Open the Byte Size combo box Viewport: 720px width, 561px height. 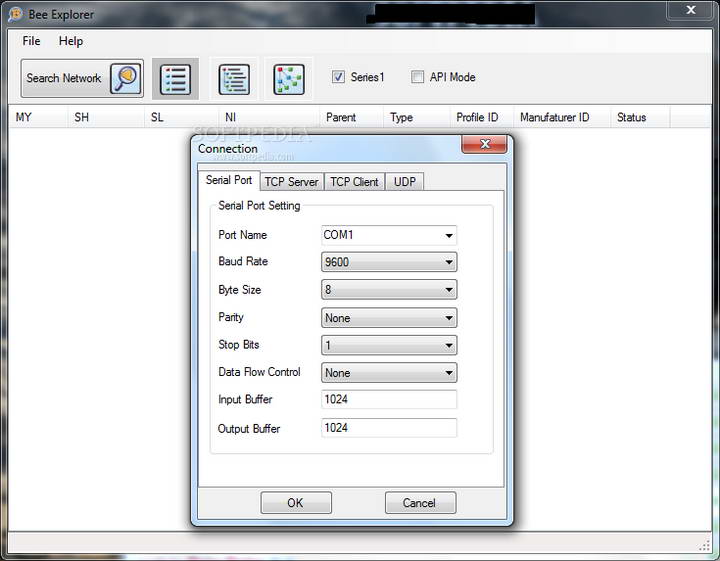point(389,290)
